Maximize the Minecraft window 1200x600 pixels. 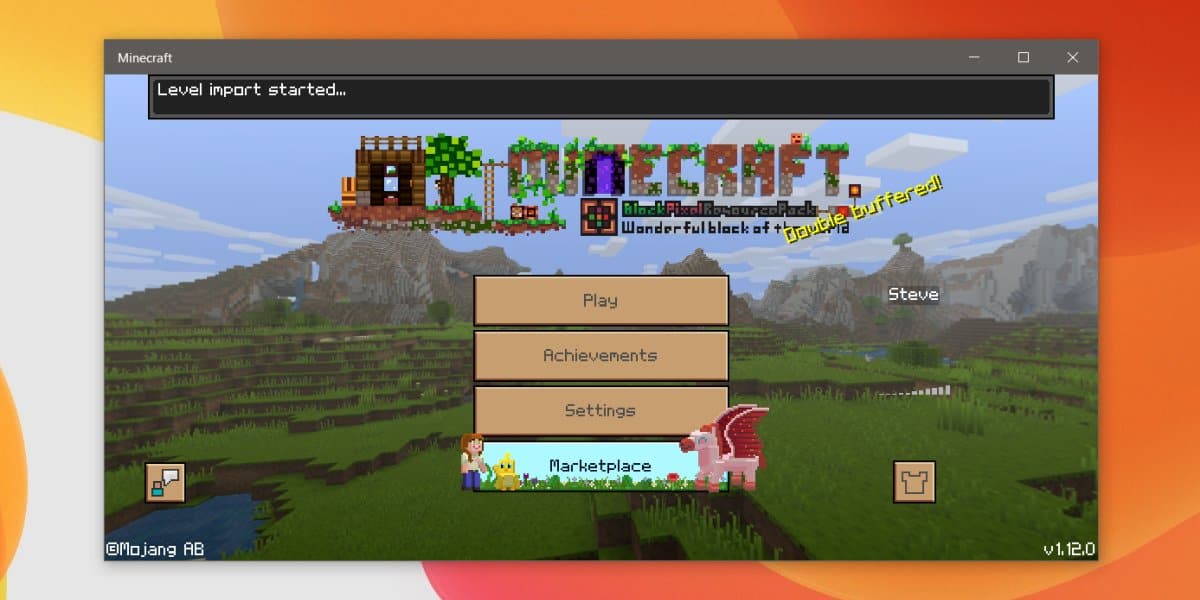point(1023,58)
